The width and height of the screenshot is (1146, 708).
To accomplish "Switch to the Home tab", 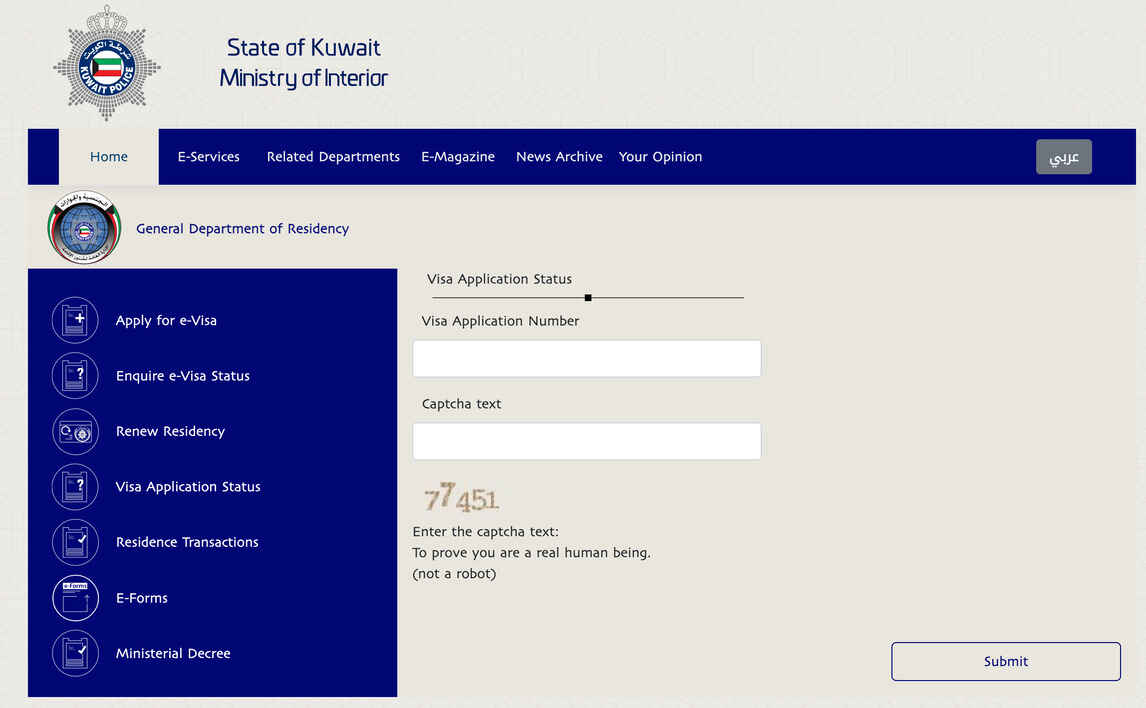I will 108,156.
